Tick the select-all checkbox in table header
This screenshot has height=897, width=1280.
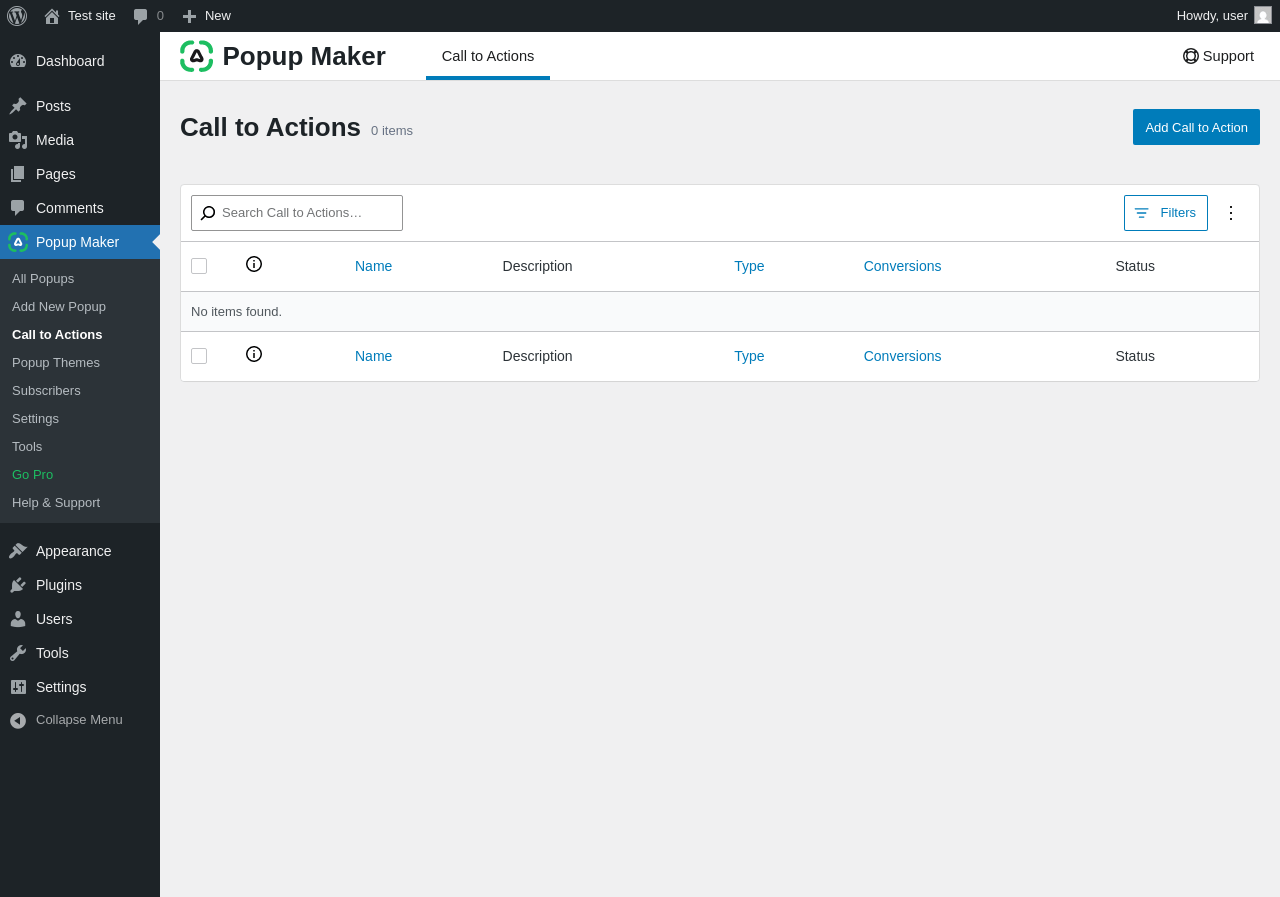(x=199, y=266)
